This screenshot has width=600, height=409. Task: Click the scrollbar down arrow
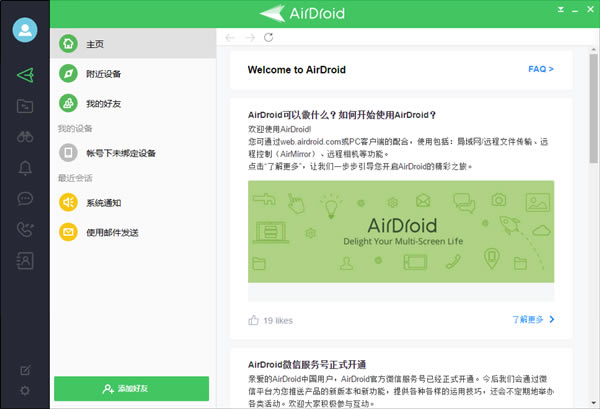tap(593, 403)
